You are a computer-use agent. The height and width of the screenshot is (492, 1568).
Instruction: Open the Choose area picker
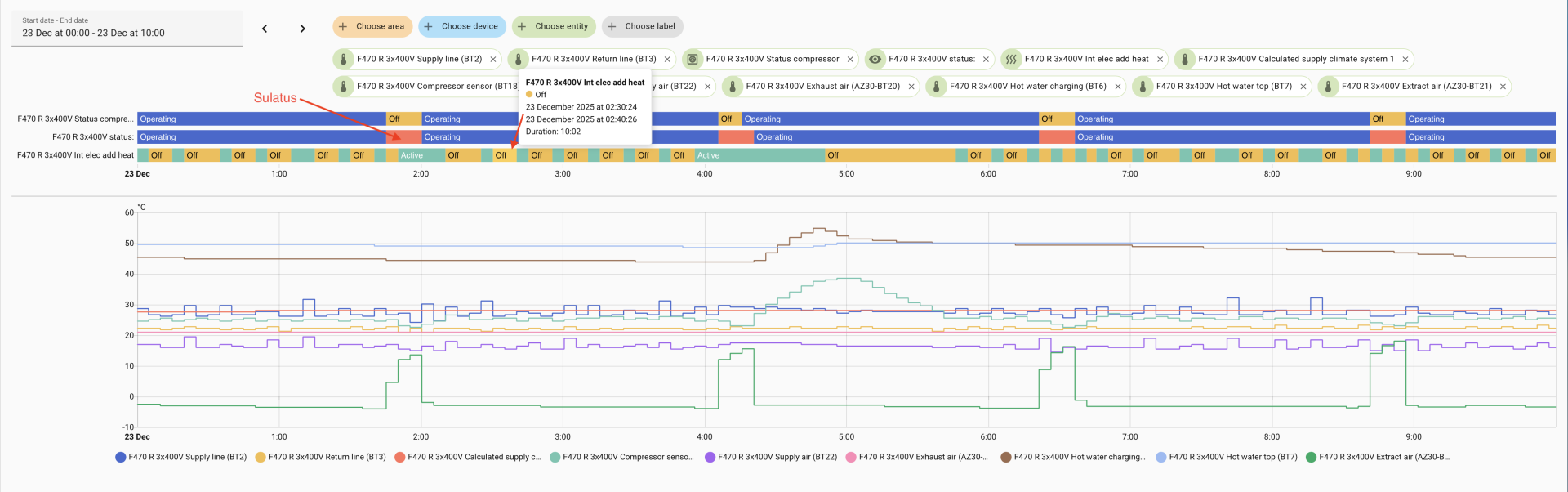tap(372, 27)
